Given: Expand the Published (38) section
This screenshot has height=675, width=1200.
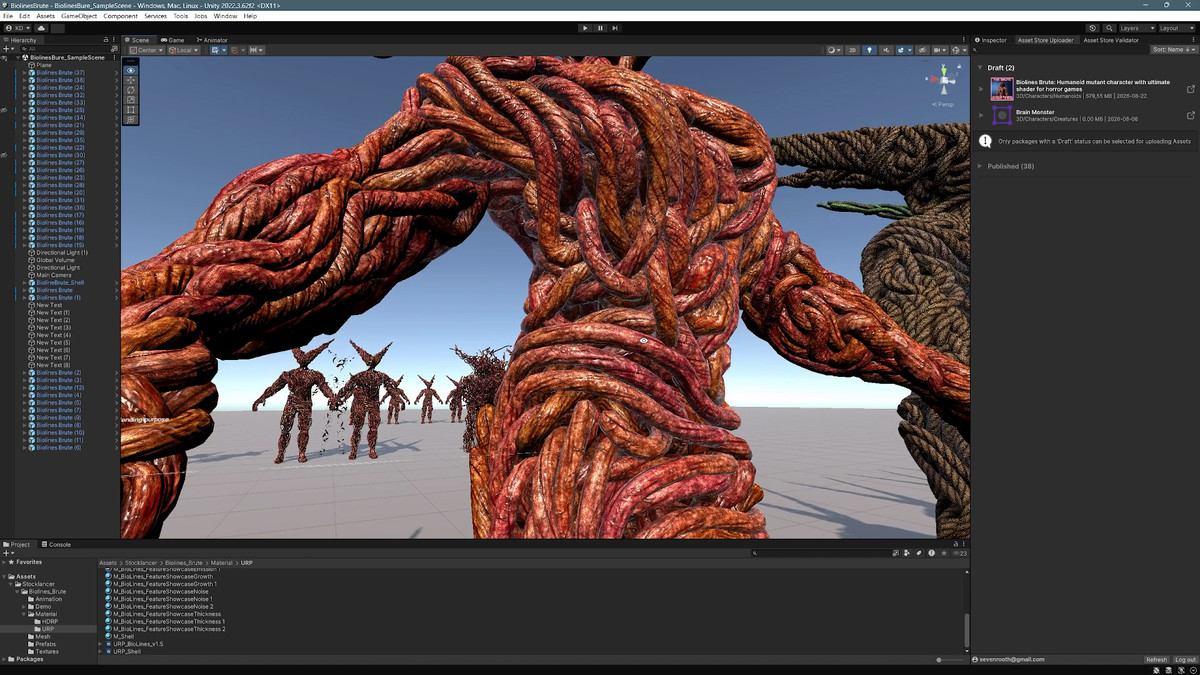Looking at the screenshot, I should click(x=980, y=166).
